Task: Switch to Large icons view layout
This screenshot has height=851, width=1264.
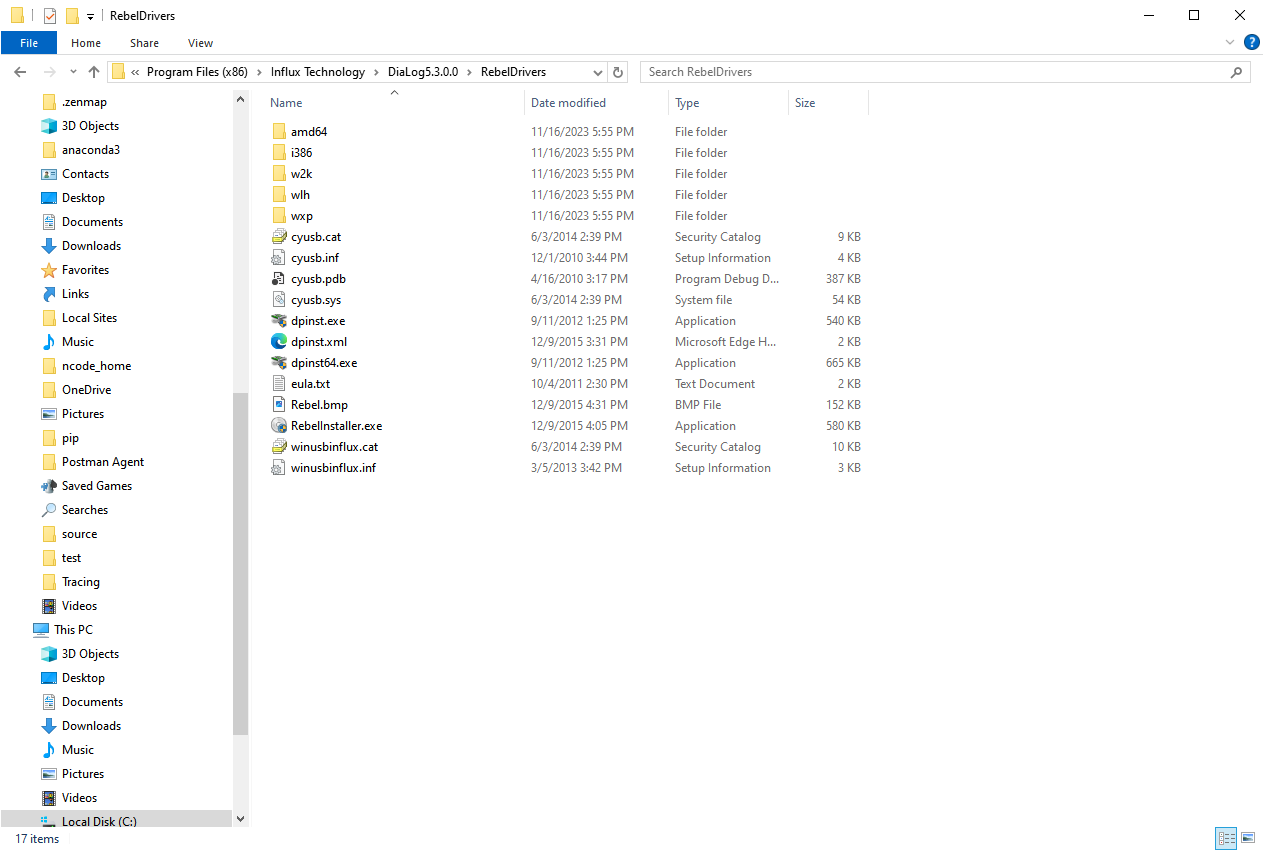Action: click(x=1249, y=838)
